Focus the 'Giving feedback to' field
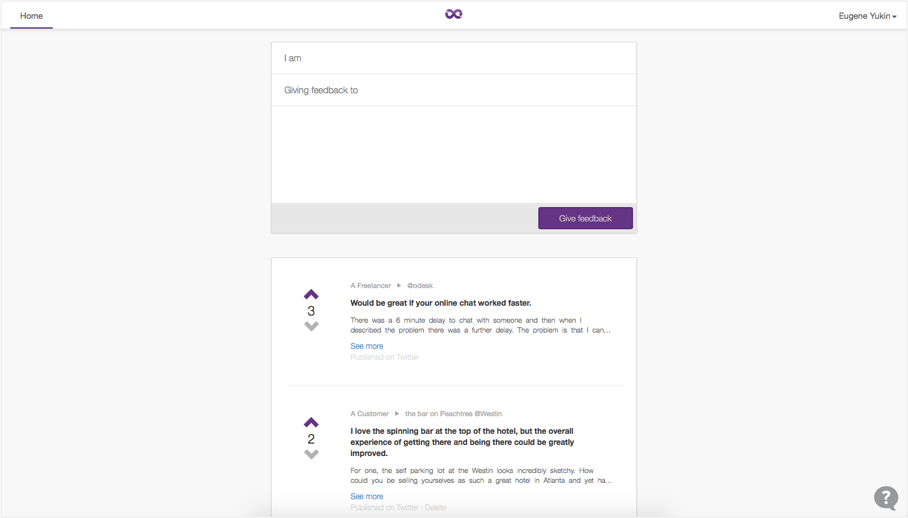 point(454,90)
